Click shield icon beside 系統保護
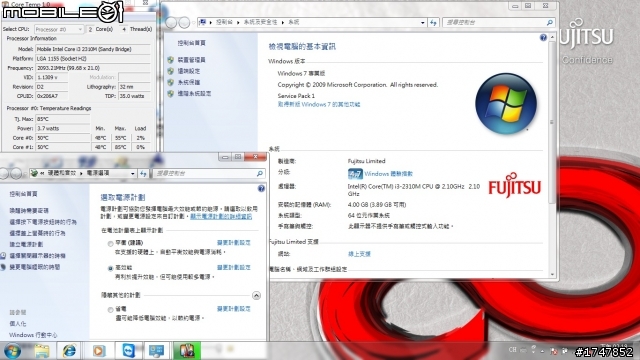Screen dimensions: 640x360 [171, 82]
